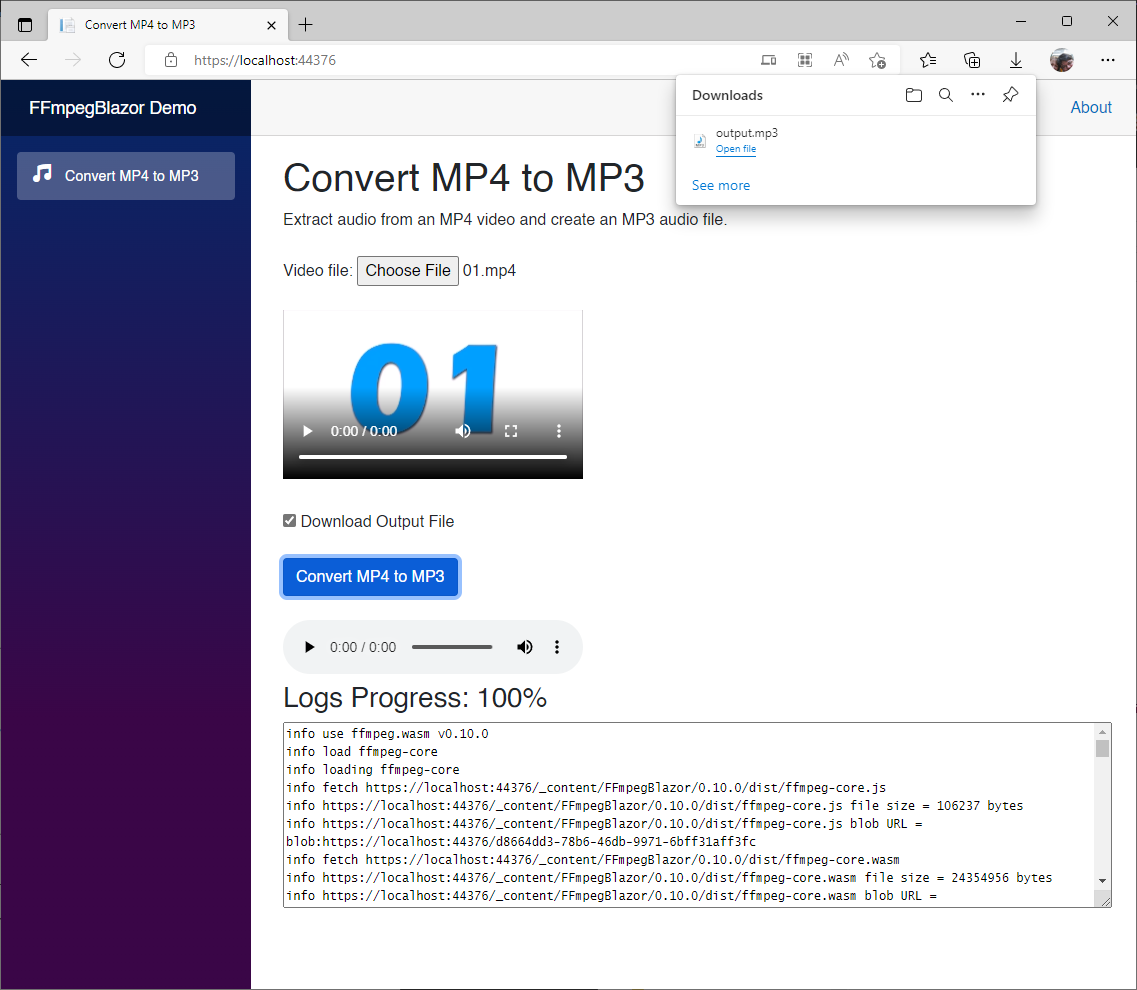The height and width of the screenshot is (990, 1137).
Task: Click the browser Back arrow
Action: point(29,60)
